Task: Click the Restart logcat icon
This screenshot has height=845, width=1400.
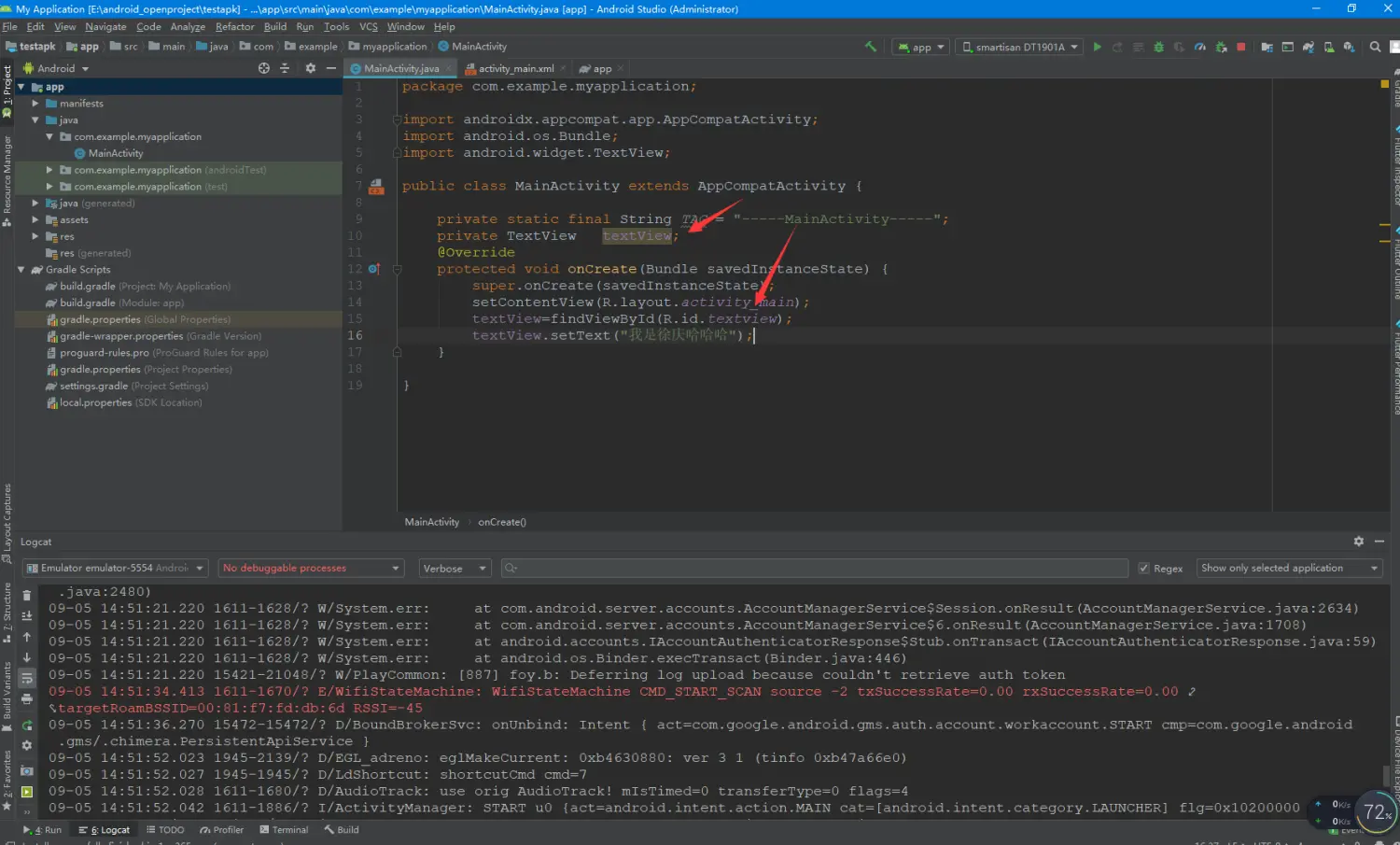Action: (x=27, y=725)
